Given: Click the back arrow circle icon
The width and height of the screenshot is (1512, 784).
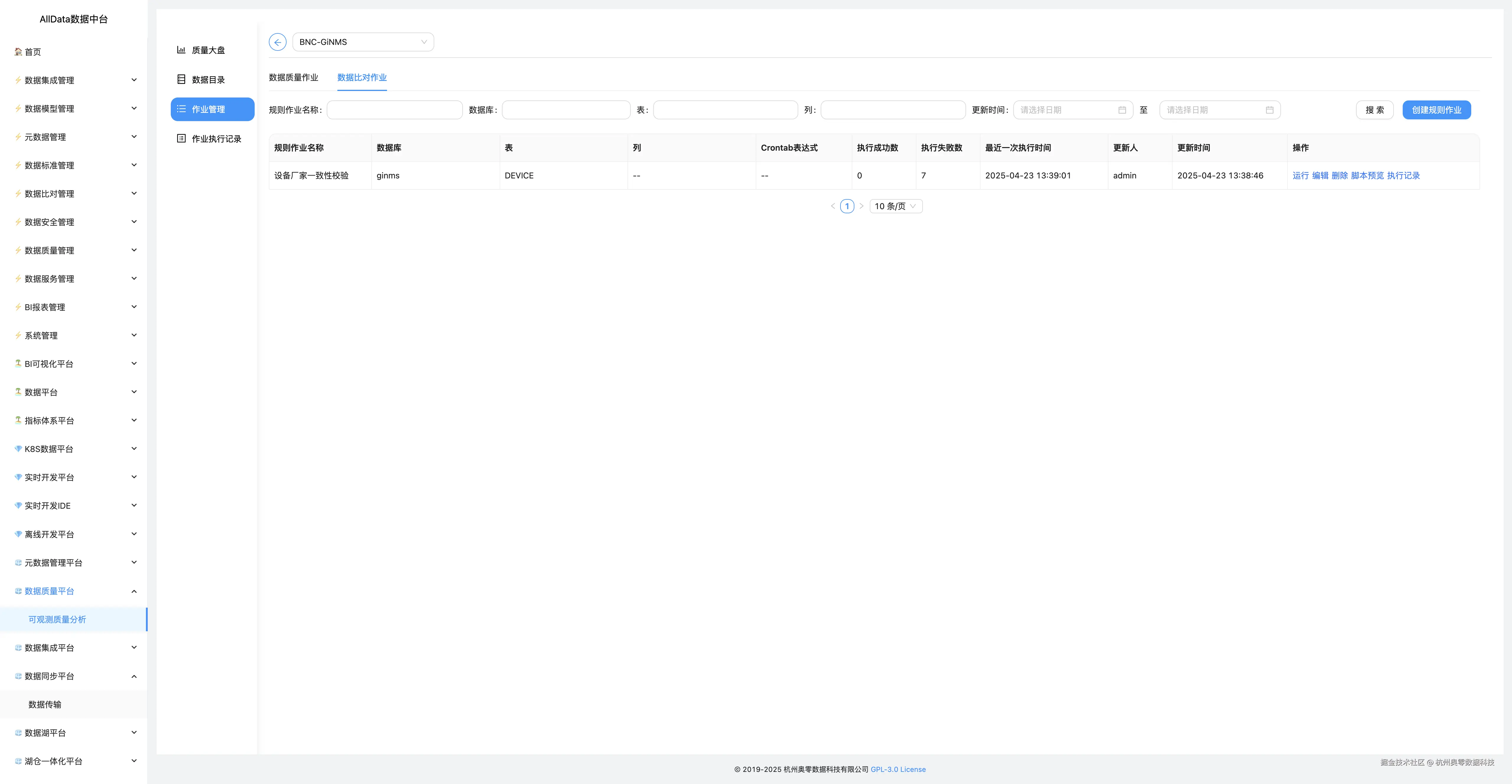Looking at the screenshot, I should pyautogui.click(x=277, y=42).
